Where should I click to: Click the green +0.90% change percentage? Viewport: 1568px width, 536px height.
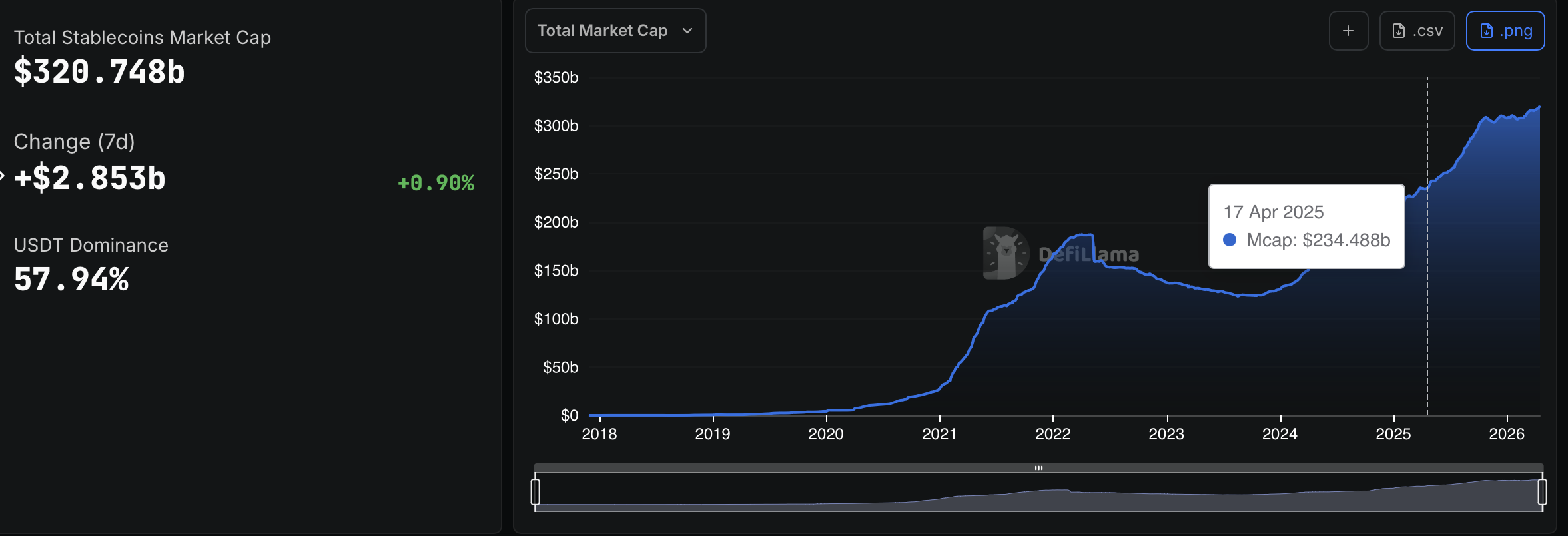pos(436,183)
